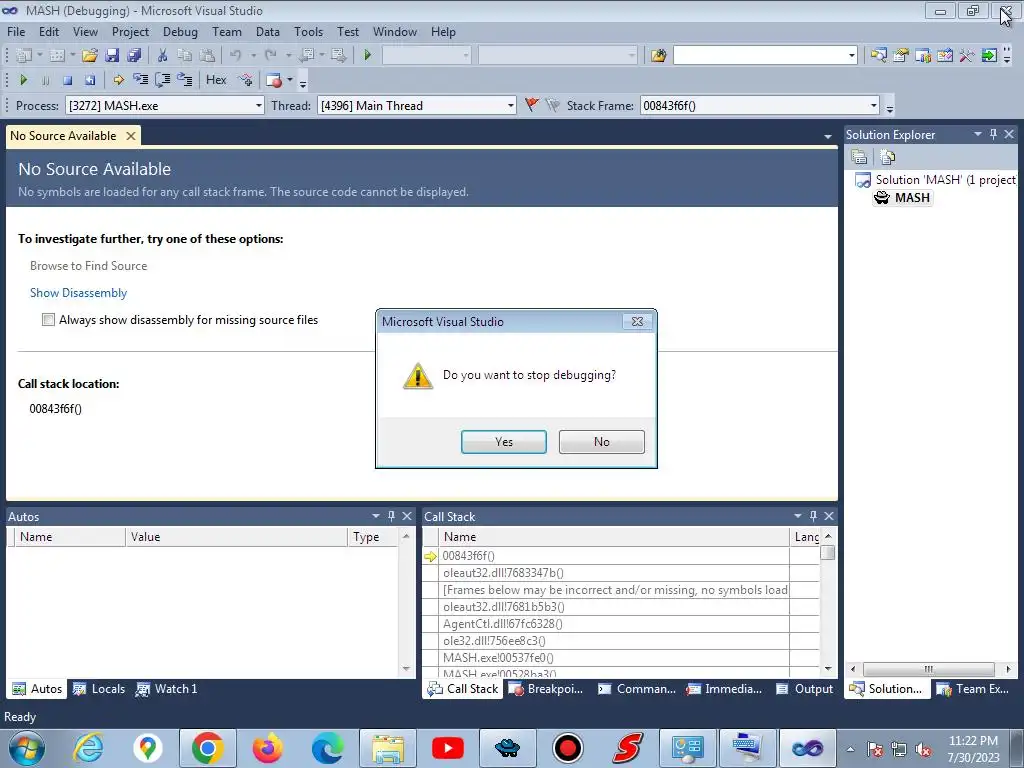Click No in stop debugging dialog
This screenshot has width=1024, height=768.
tap(601, 441)
